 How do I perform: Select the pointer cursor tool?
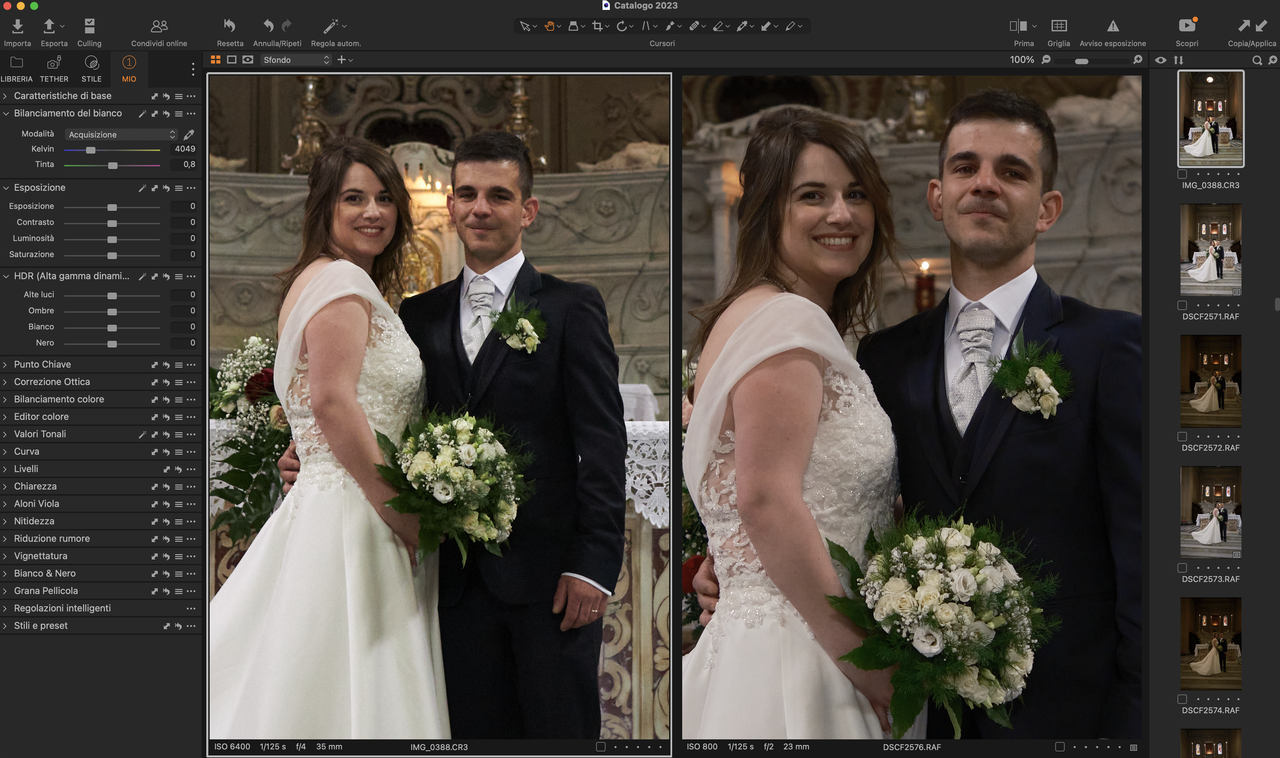[525, 26]
